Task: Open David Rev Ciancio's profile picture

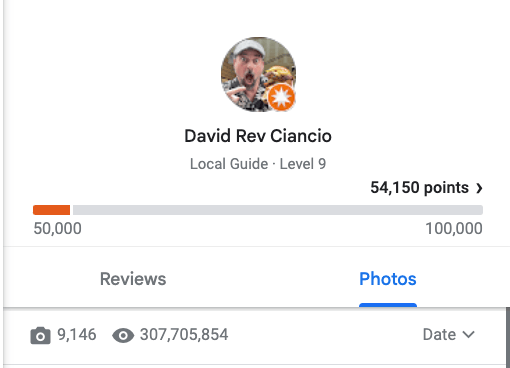Action: [x=258, y=74]
